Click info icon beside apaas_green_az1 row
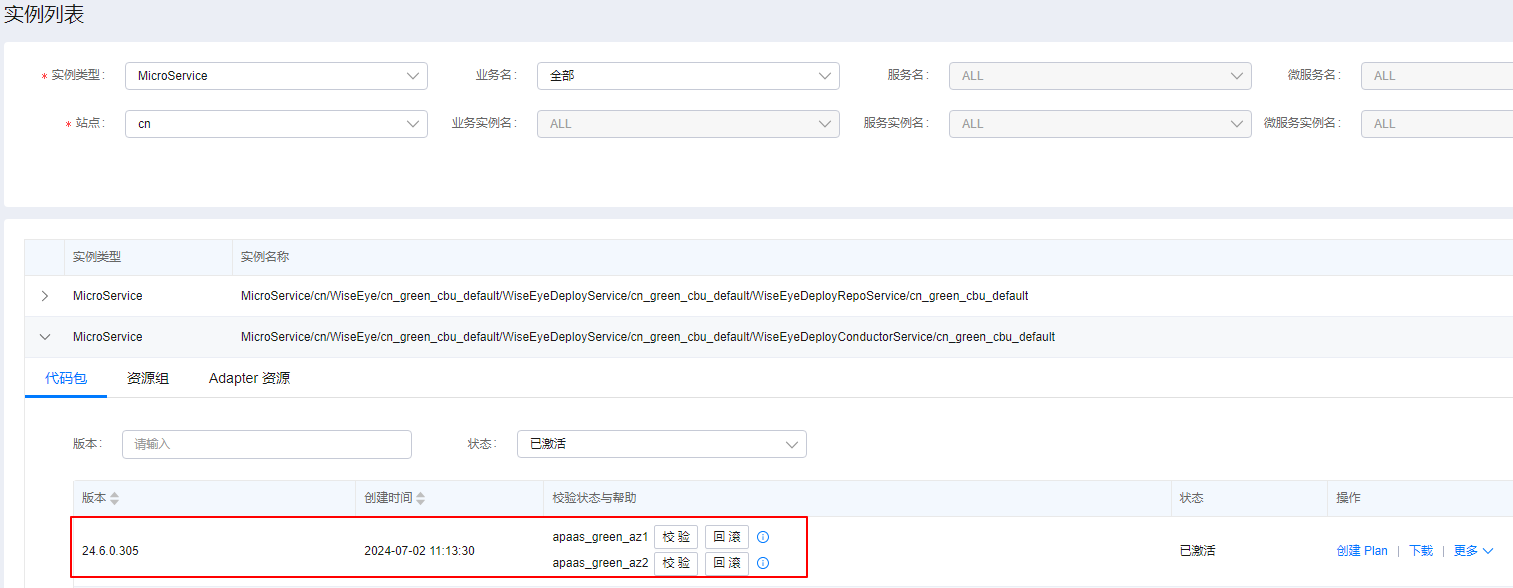Screen dimensions: 1513x588 763,537
